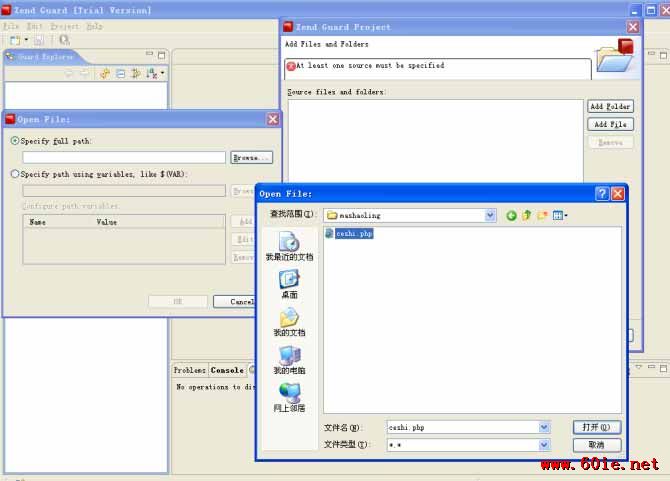Maximize the Zend Guard main window
The width and height of the screenshot is (670, 481).
(x=650, y=10)
